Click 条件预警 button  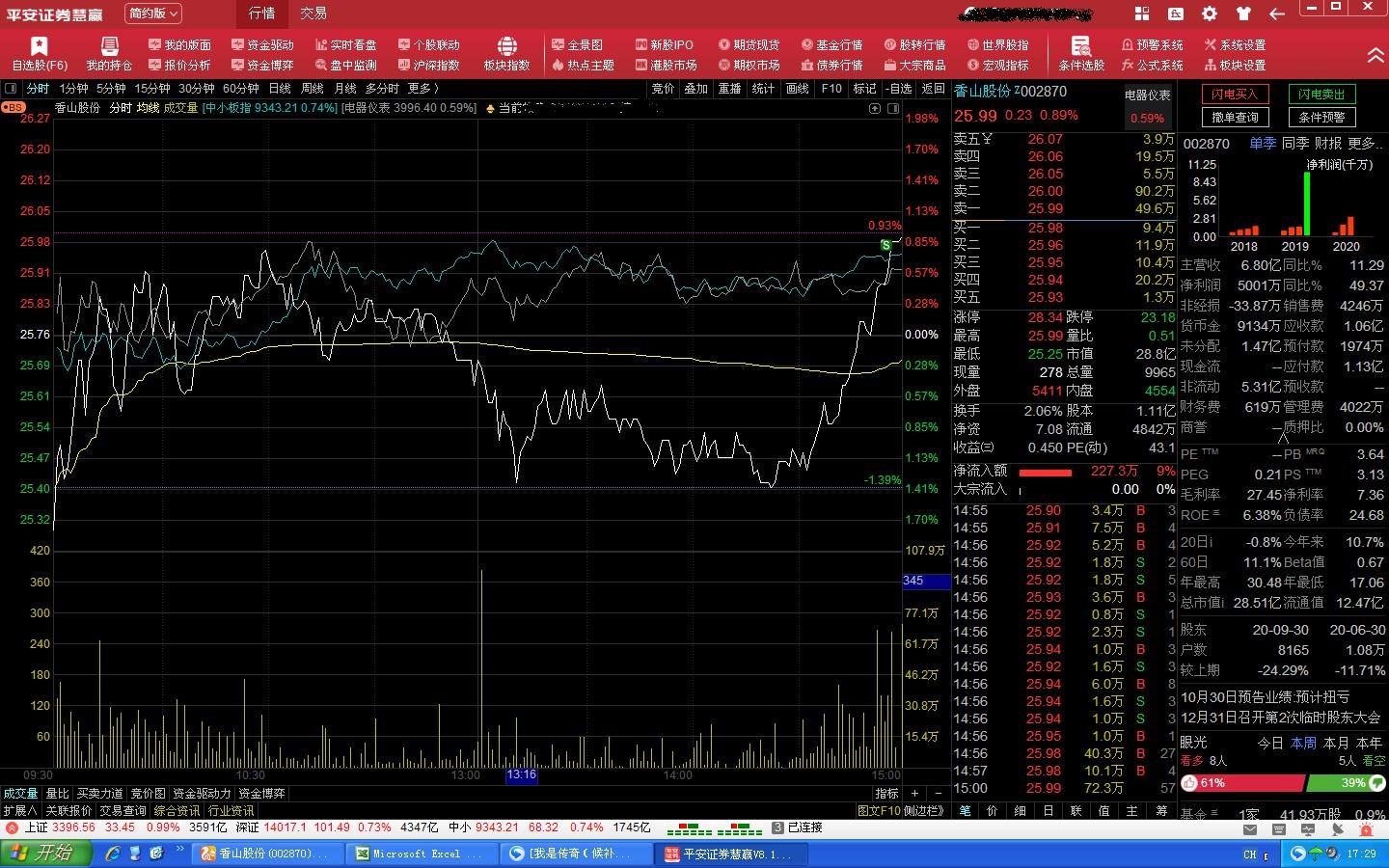pyautogui.click(x=1321, y=117)
